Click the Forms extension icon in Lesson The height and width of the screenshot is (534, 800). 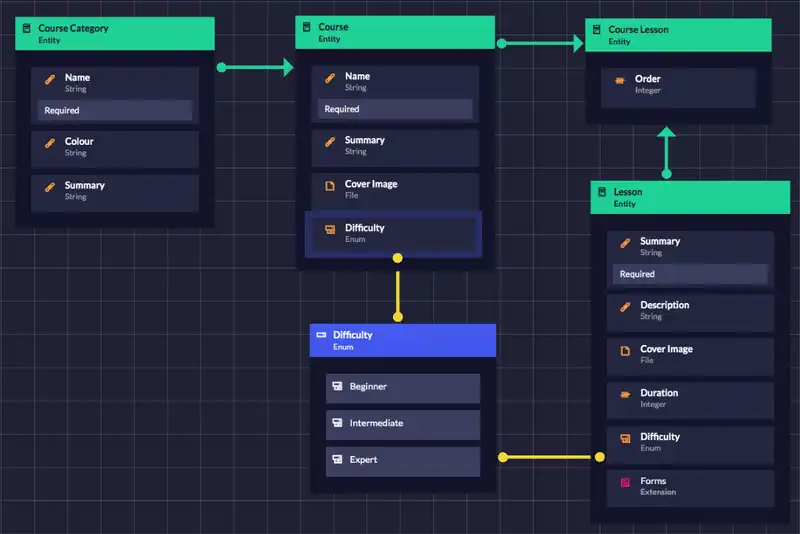point(625,482)
